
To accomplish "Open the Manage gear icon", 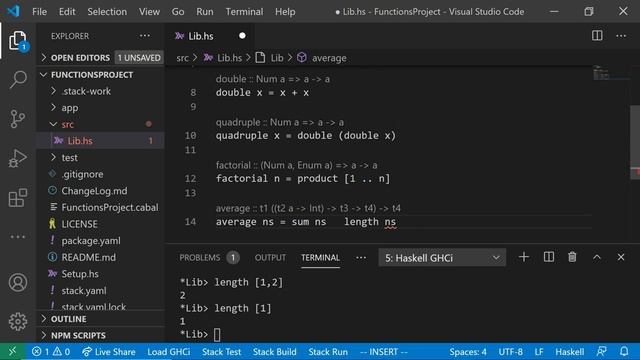I will [18, 322].
